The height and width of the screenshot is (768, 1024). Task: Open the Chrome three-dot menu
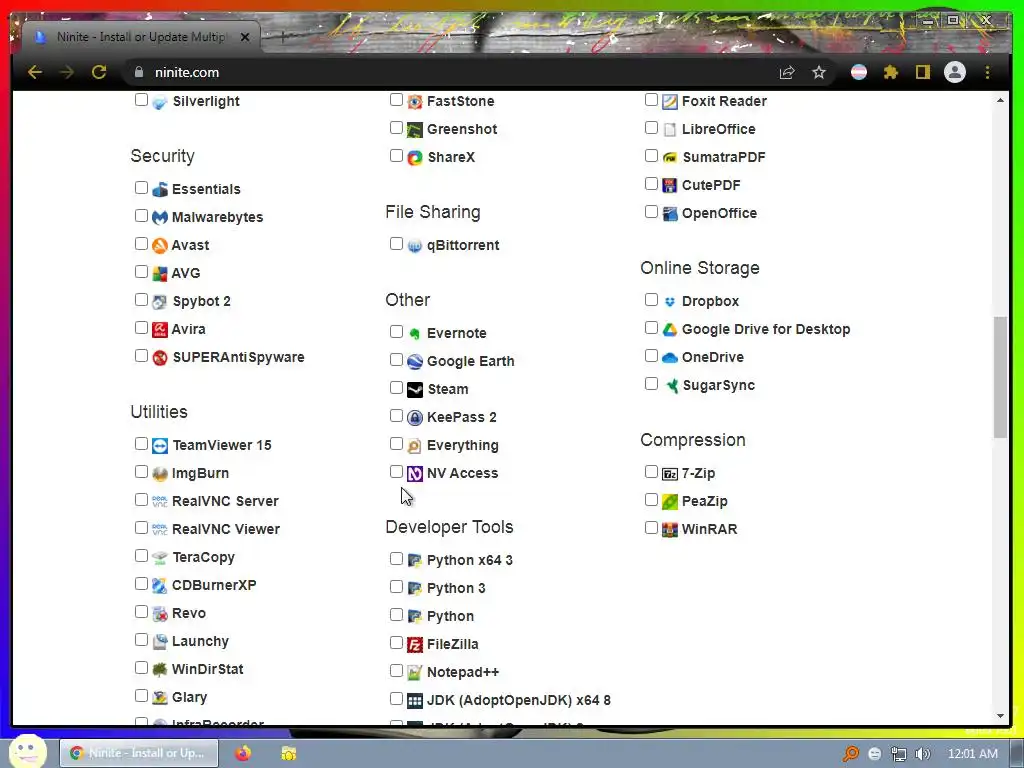(x=987, y=72)
